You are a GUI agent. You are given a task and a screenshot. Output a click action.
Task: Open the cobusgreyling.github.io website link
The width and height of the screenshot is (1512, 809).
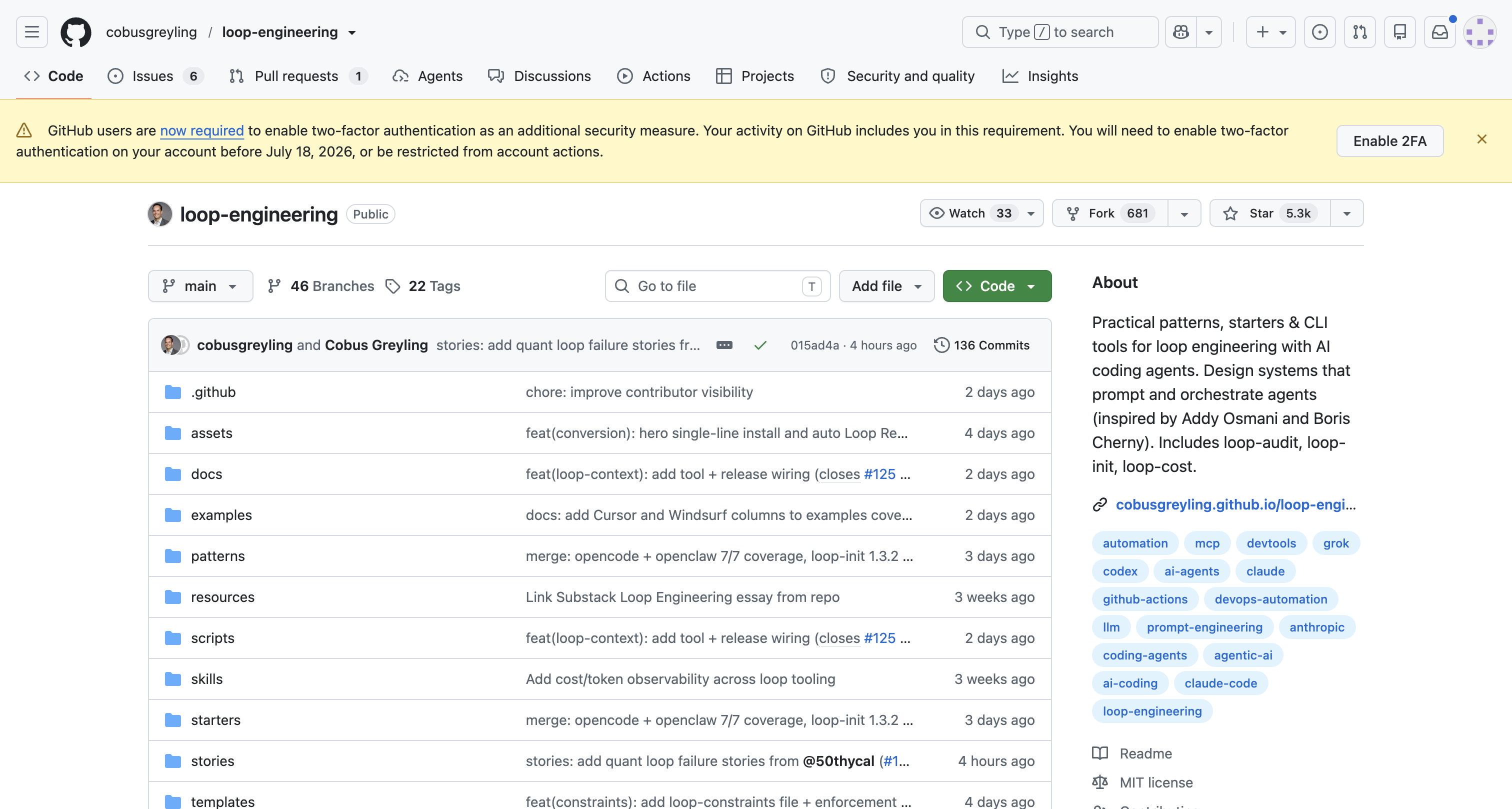(1235, 504)
